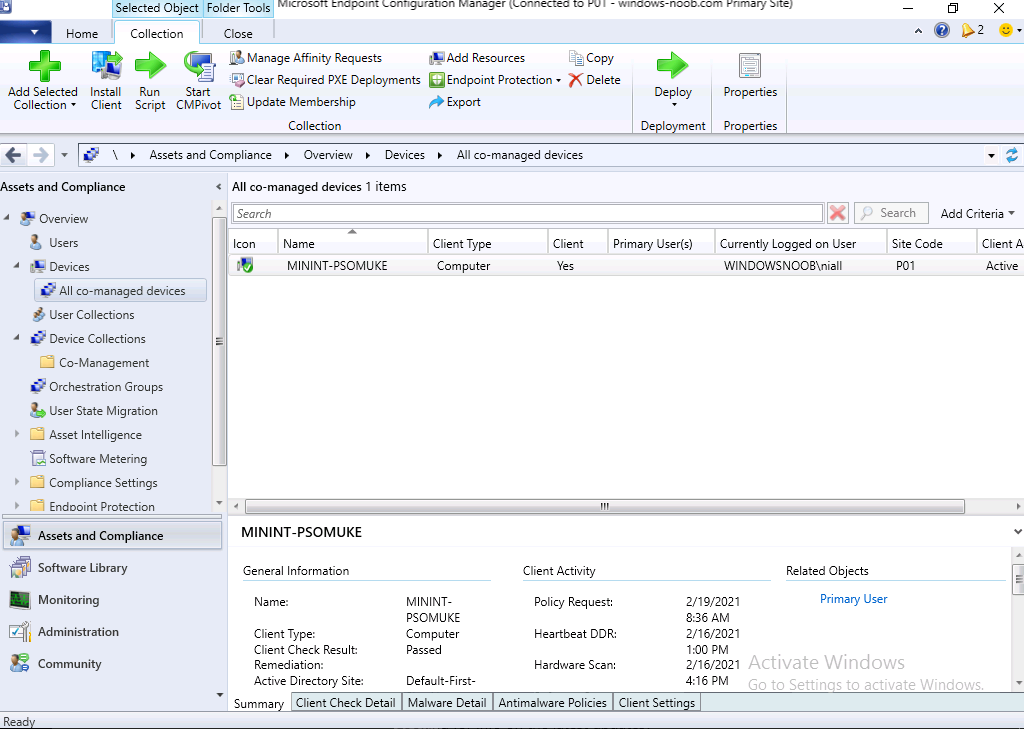Image resolution: width=1024 pixels, height=729 pixels.
Task: Click the Devices breadcrumb segment
Action: coord(404,155)
